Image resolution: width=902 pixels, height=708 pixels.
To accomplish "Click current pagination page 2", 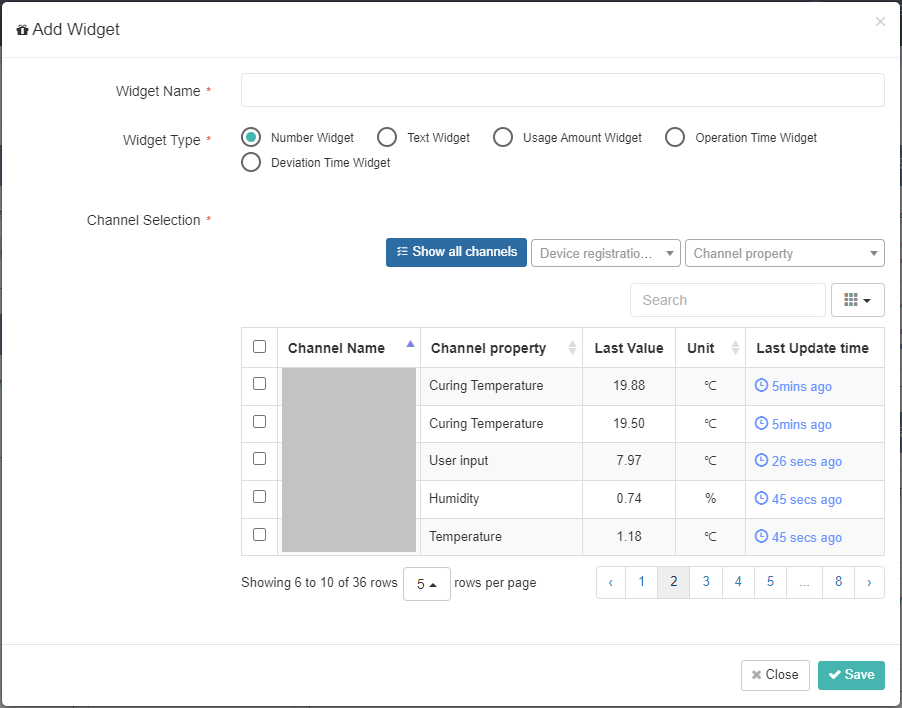I will tap(674, 582).
